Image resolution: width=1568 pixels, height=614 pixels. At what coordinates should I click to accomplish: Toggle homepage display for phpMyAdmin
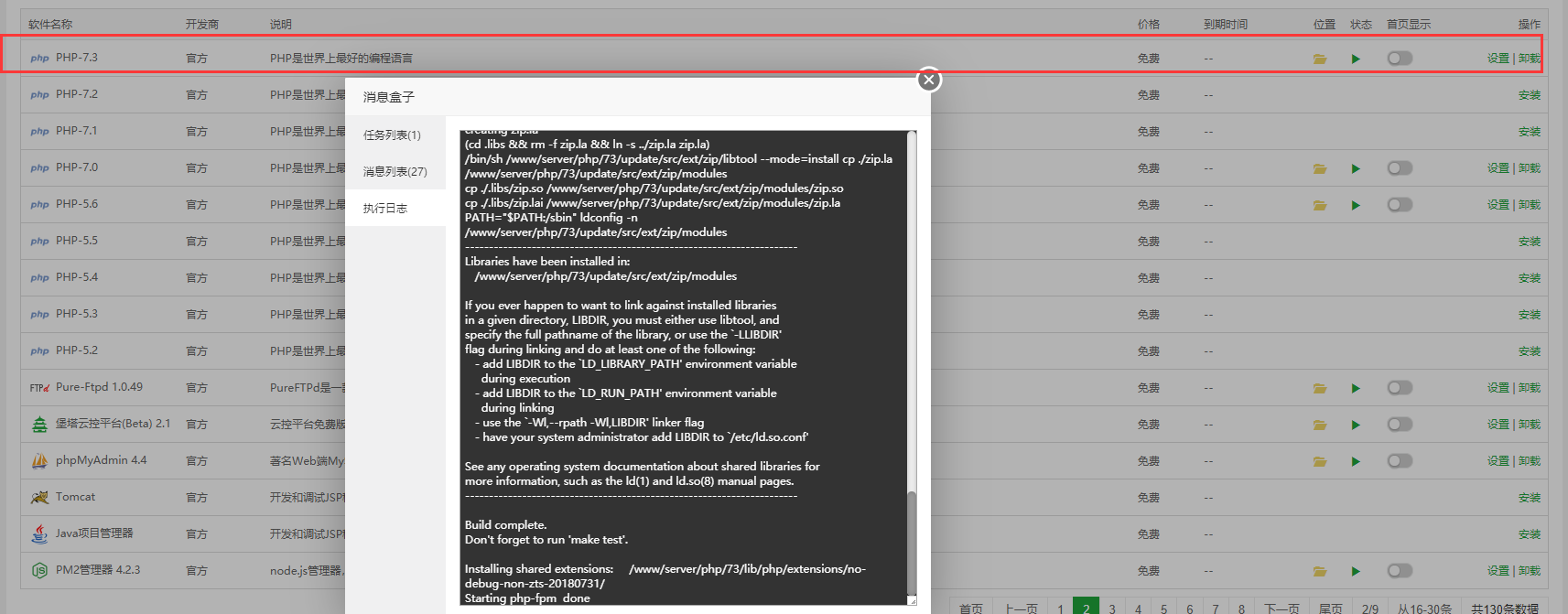(1400, 460)
